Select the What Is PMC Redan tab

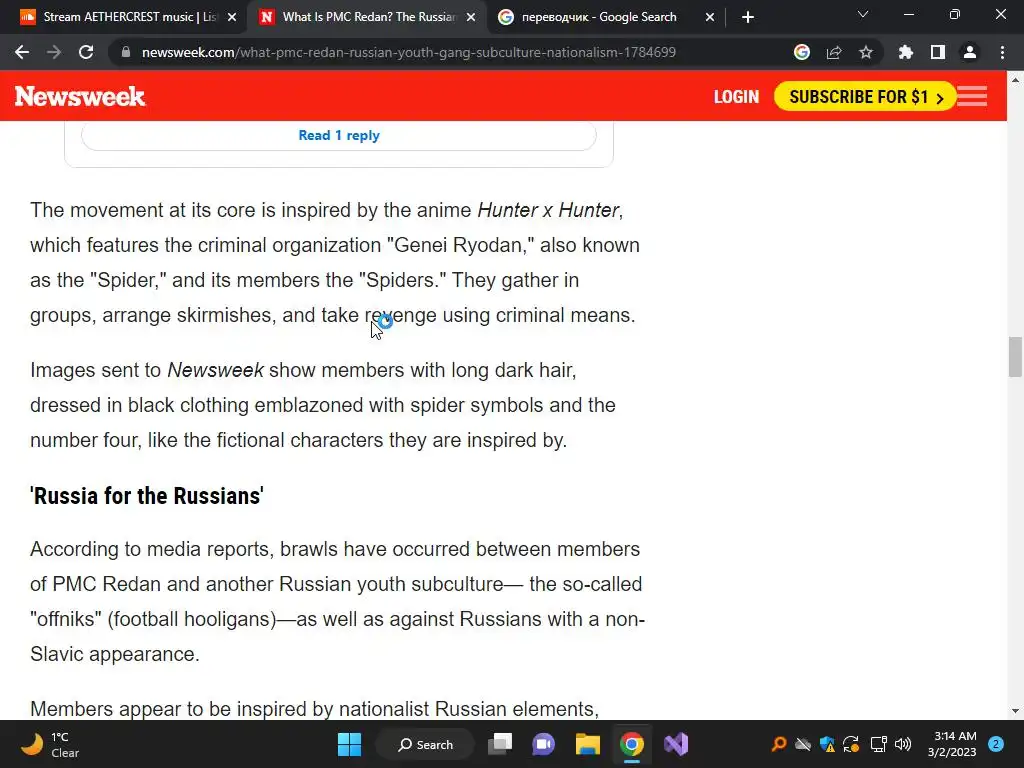[368, 17]
